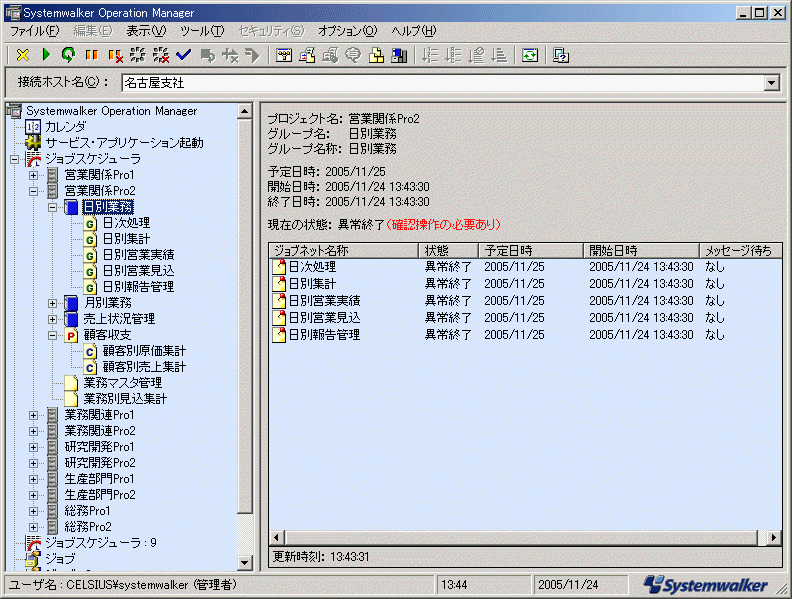Click the tree scrollbar up arrow
This screenshot has width=792, height=599.
pos(244,112)
